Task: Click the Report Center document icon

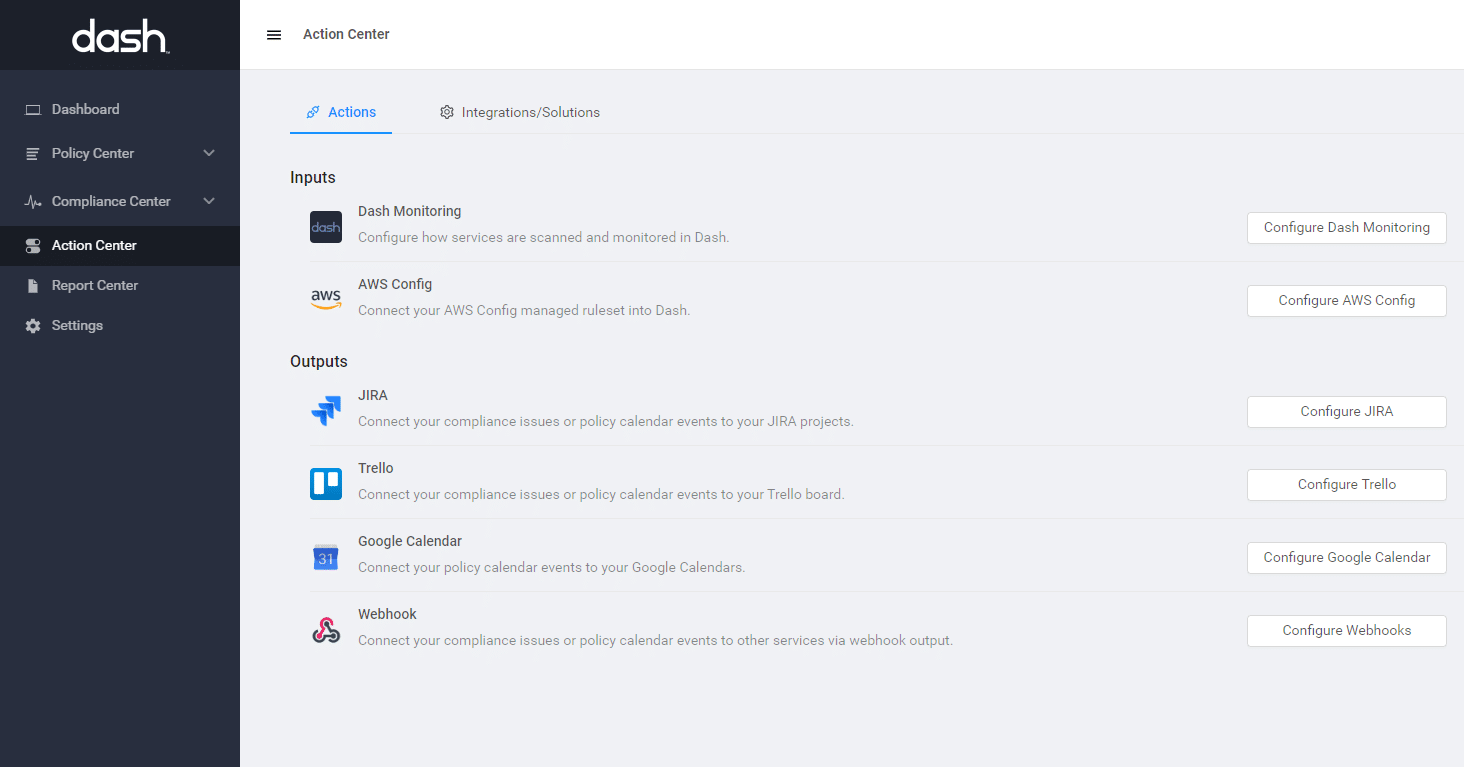Action: click(x=33, y=286)
